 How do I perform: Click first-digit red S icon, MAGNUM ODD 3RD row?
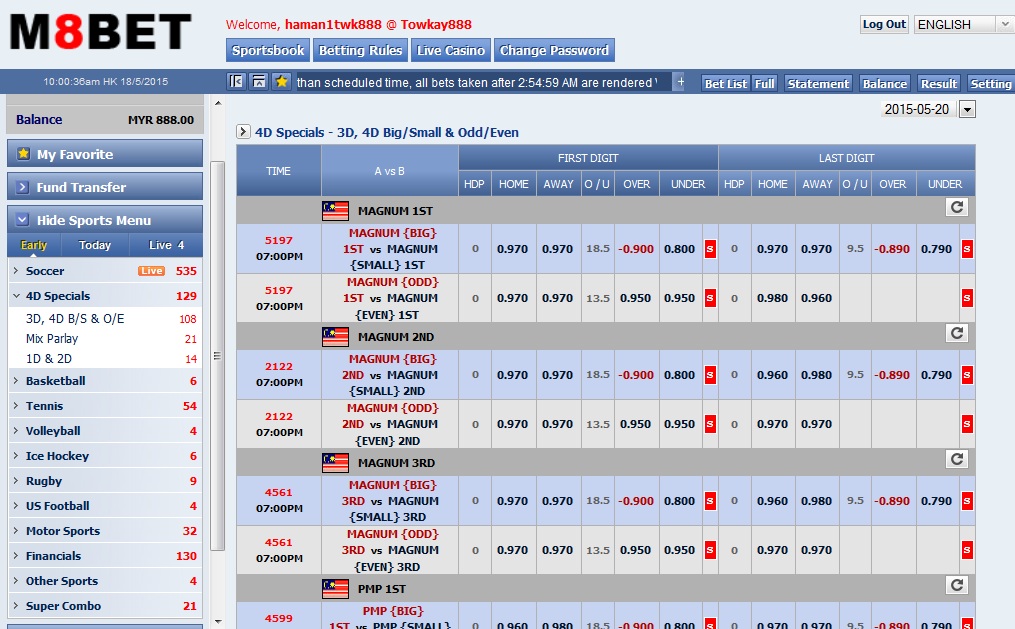click(x=710, y=550)
